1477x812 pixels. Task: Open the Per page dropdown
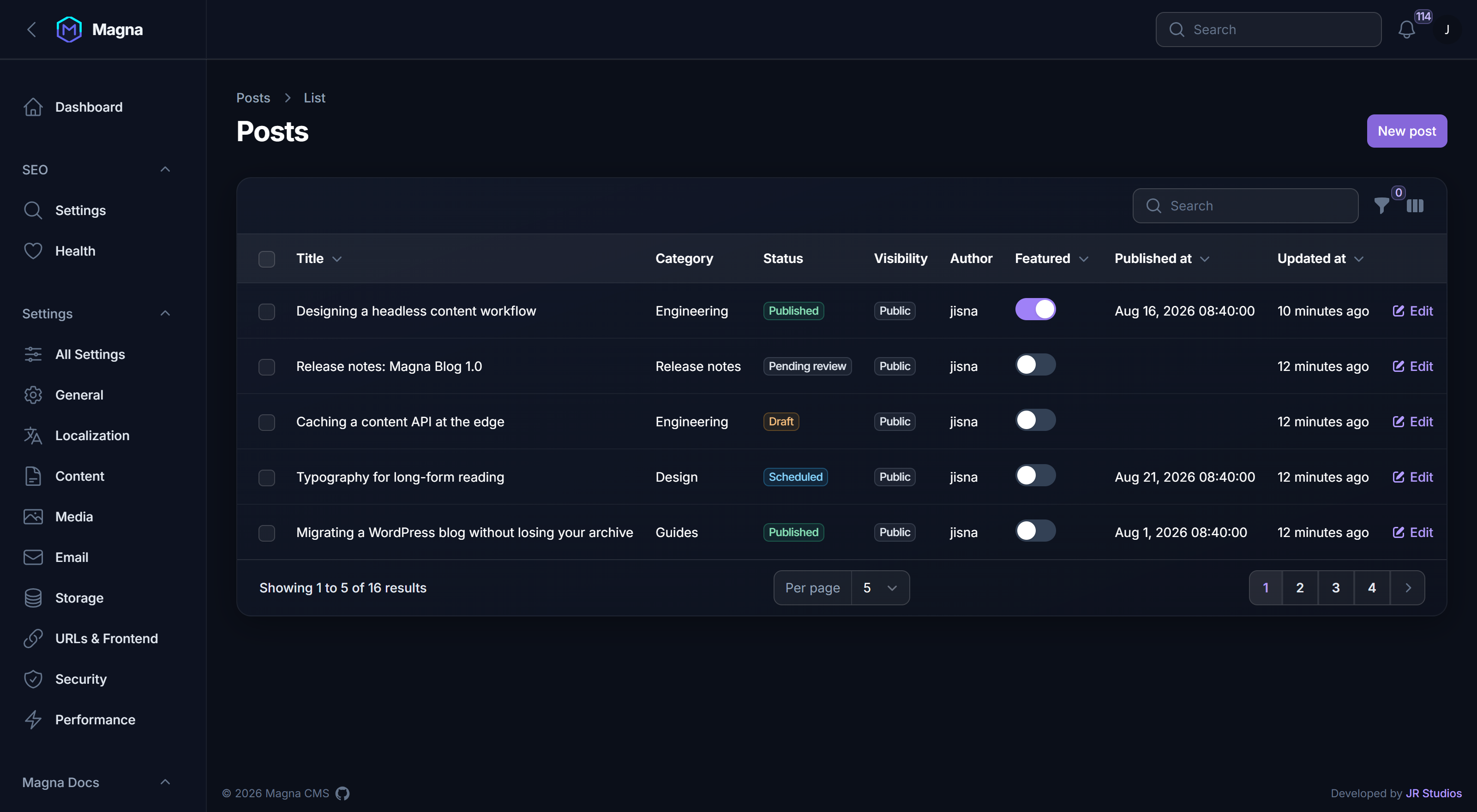coord(880,588)
